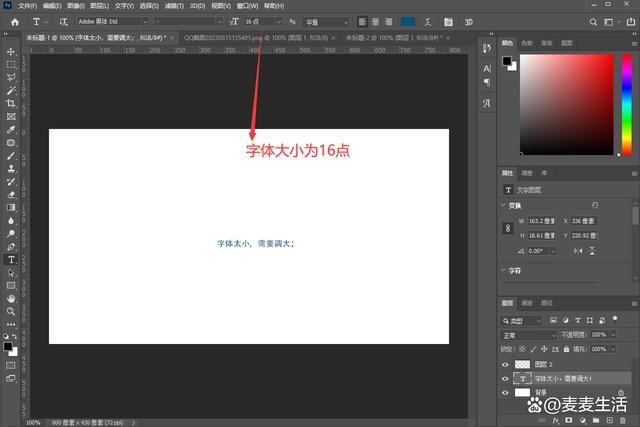Select the Brush tool
This screenshot has height=427, width=640.
[x=11, y=156]
